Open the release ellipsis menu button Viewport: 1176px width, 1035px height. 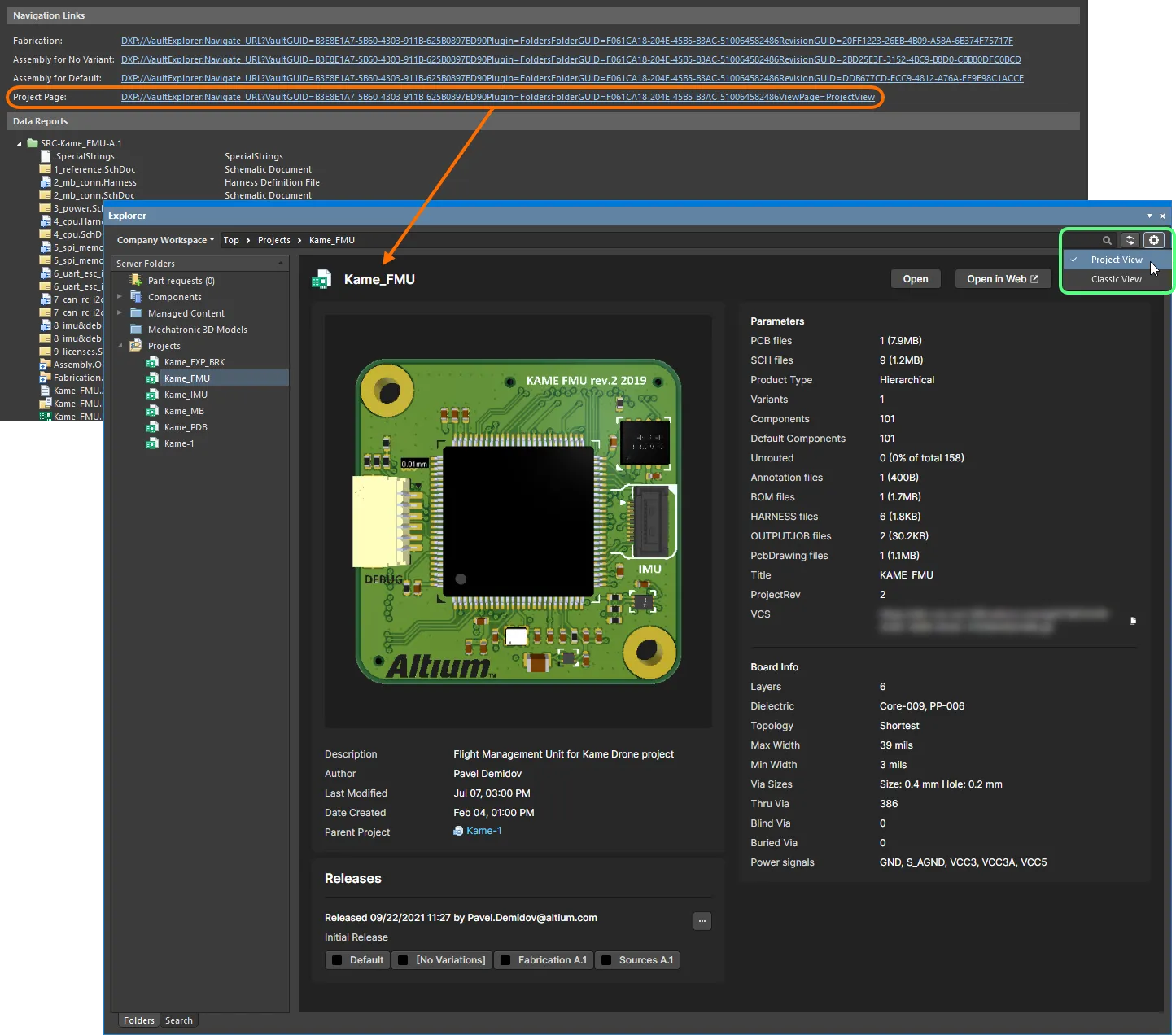[702, 921]
